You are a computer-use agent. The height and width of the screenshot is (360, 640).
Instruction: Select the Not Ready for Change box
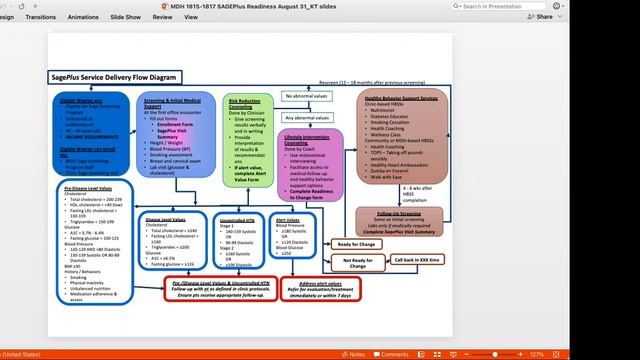coord(358,263)
